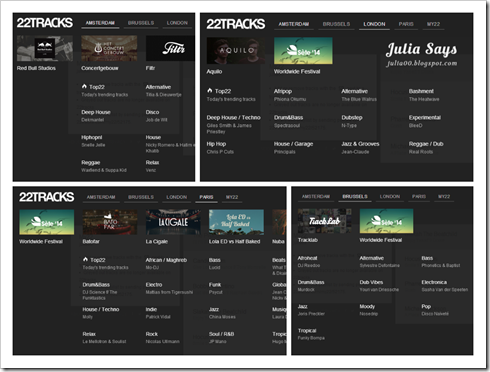Open the Lola ED vs Half Baked thumbnail
The width and height of the screenshot is (490, 372).
(236, 222)
